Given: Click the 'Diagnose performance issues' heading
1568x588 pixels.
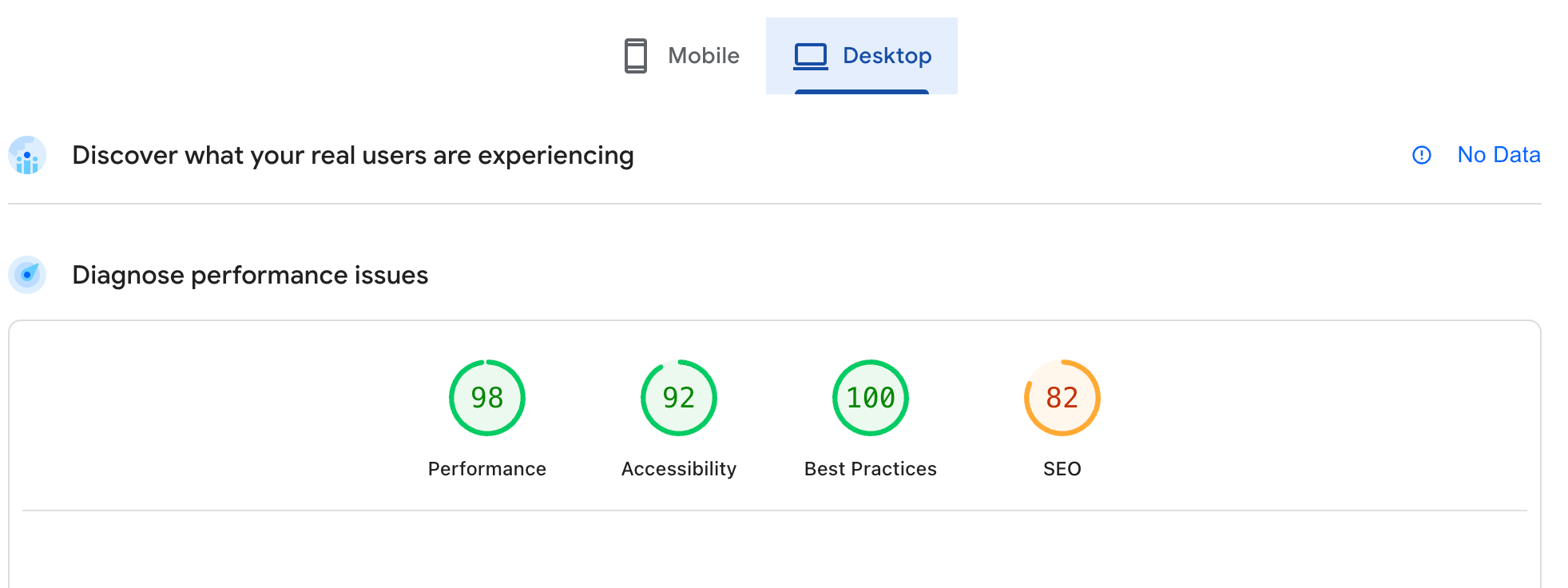Looking at the screenshot, I should (x=250, y=275).
